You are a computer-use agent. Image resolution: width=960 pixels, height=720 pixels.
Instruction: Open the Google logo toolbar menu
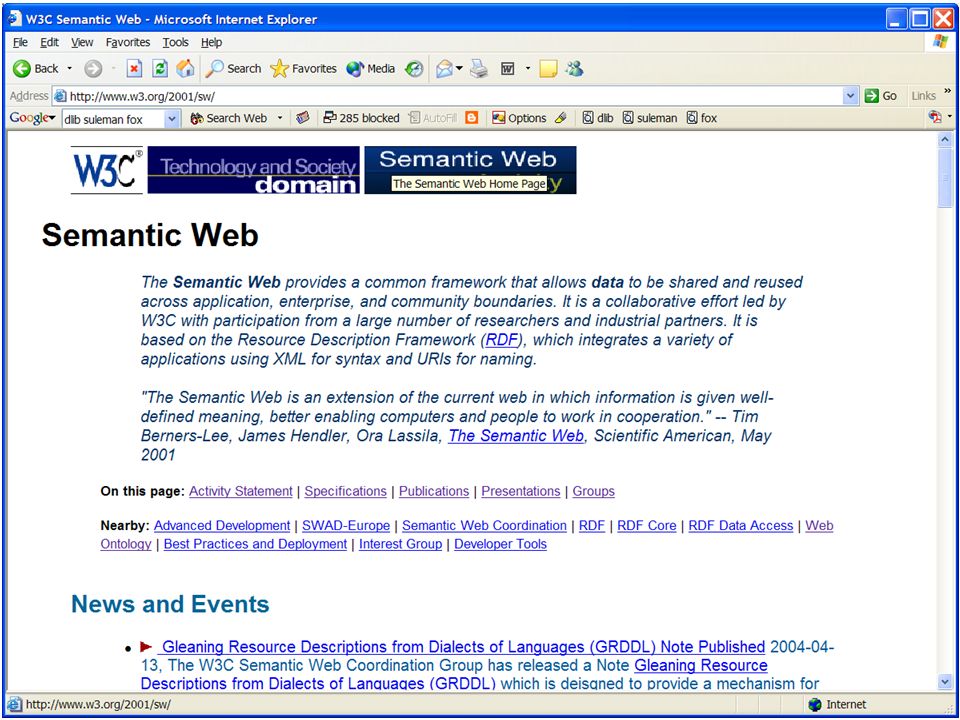(32, 118)
